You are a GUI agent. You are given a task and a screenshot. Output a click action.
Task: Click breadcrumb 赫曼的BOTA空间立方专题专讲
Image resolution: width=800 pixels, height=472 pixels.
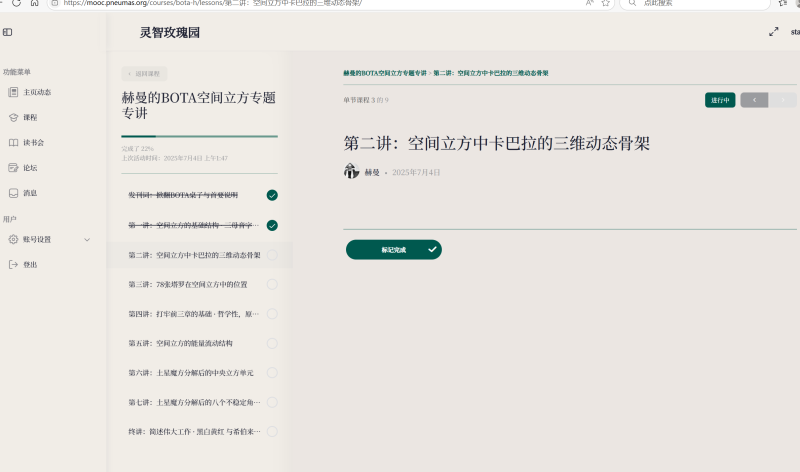[385, 73]
